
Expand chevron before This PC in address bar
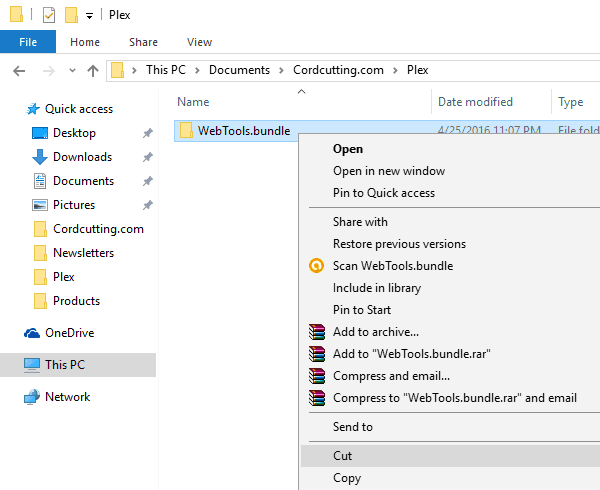coord(134,70)
